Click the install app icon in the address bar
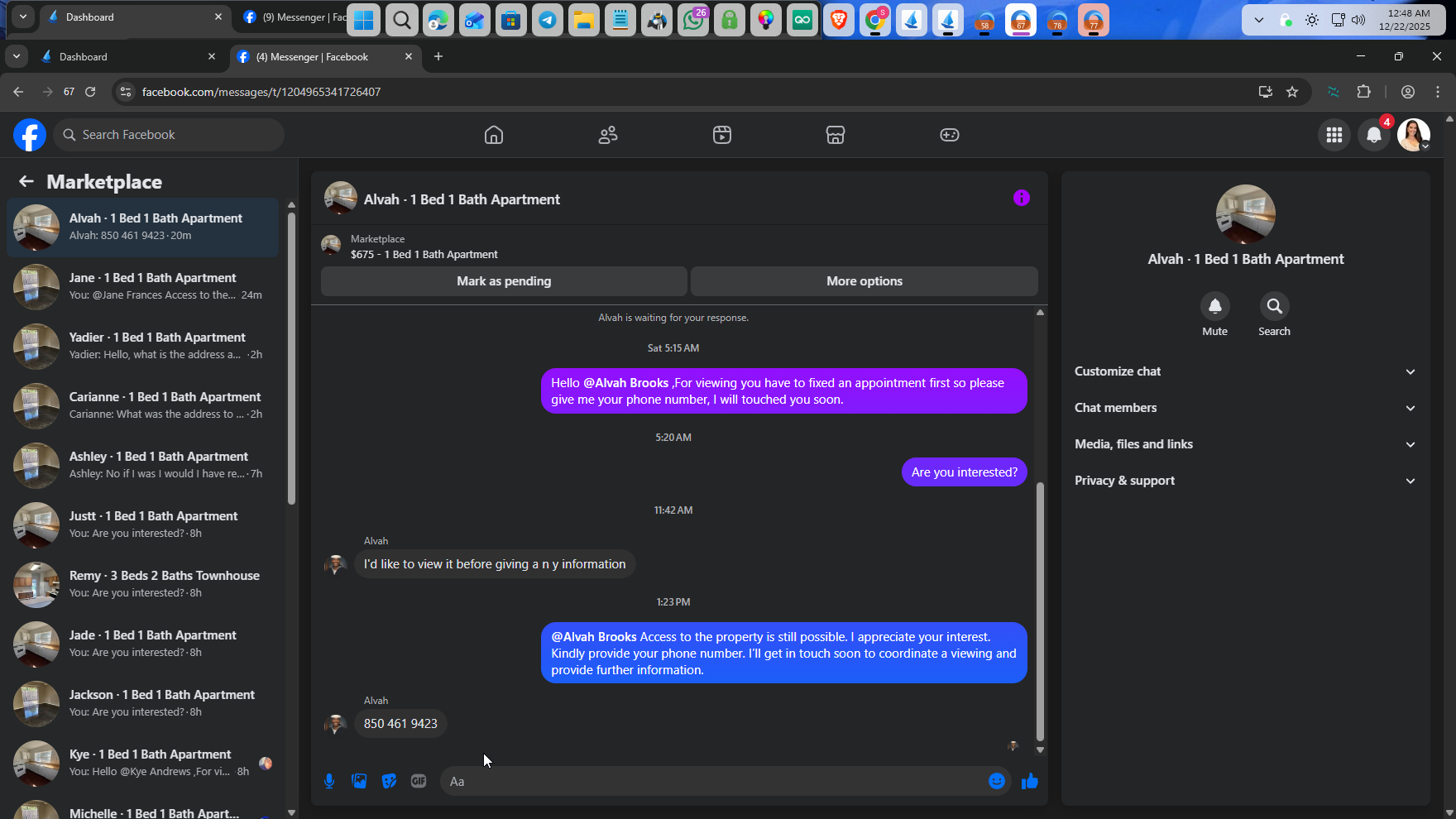Image resolution: width=1456 pixels, height=819 pixels. click(x=1265, y=92)
